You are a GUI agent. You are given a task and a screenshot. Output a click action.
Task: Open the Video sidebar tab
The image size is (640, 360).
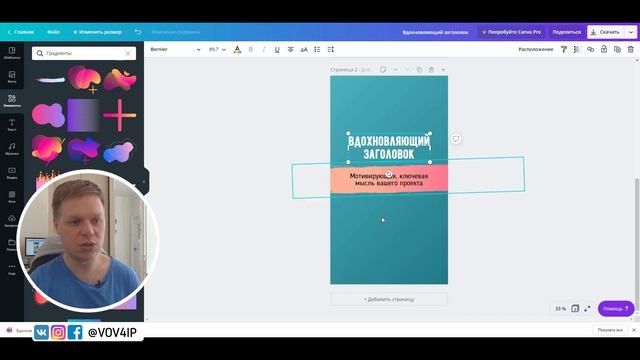tap(12, 173)
